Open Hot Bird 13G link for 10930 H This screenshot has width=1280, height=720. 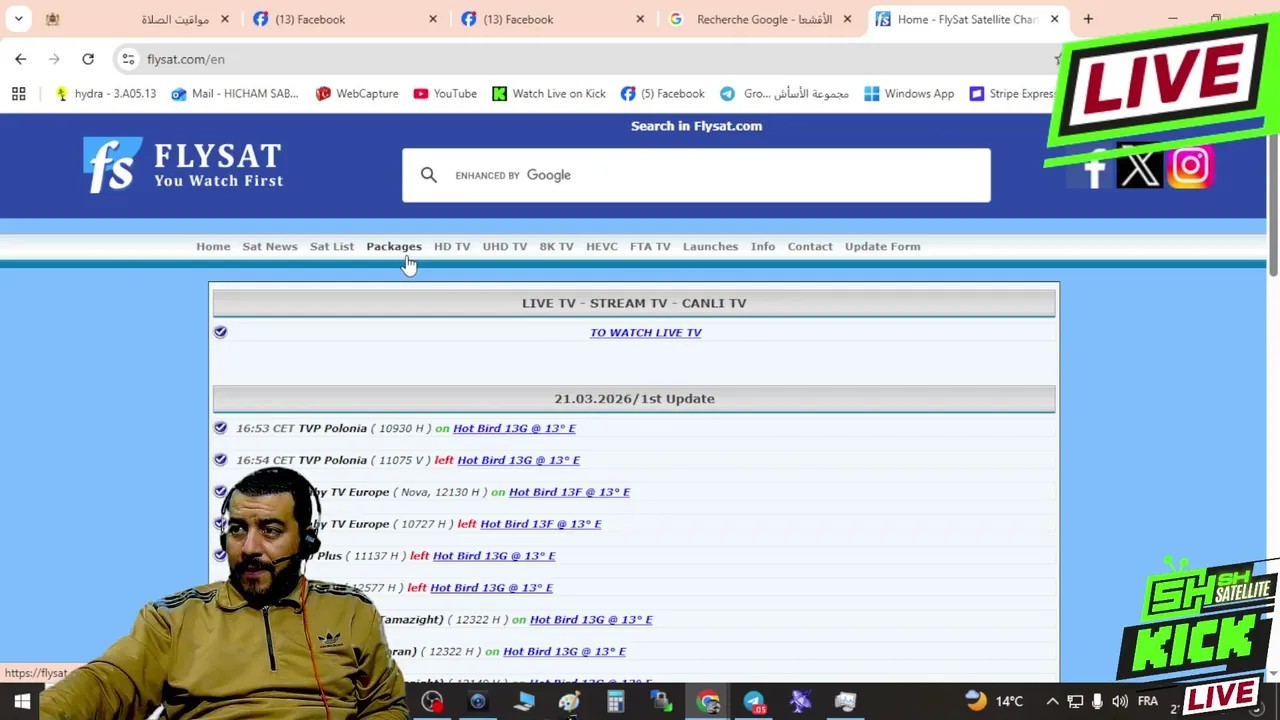[514, 428]
